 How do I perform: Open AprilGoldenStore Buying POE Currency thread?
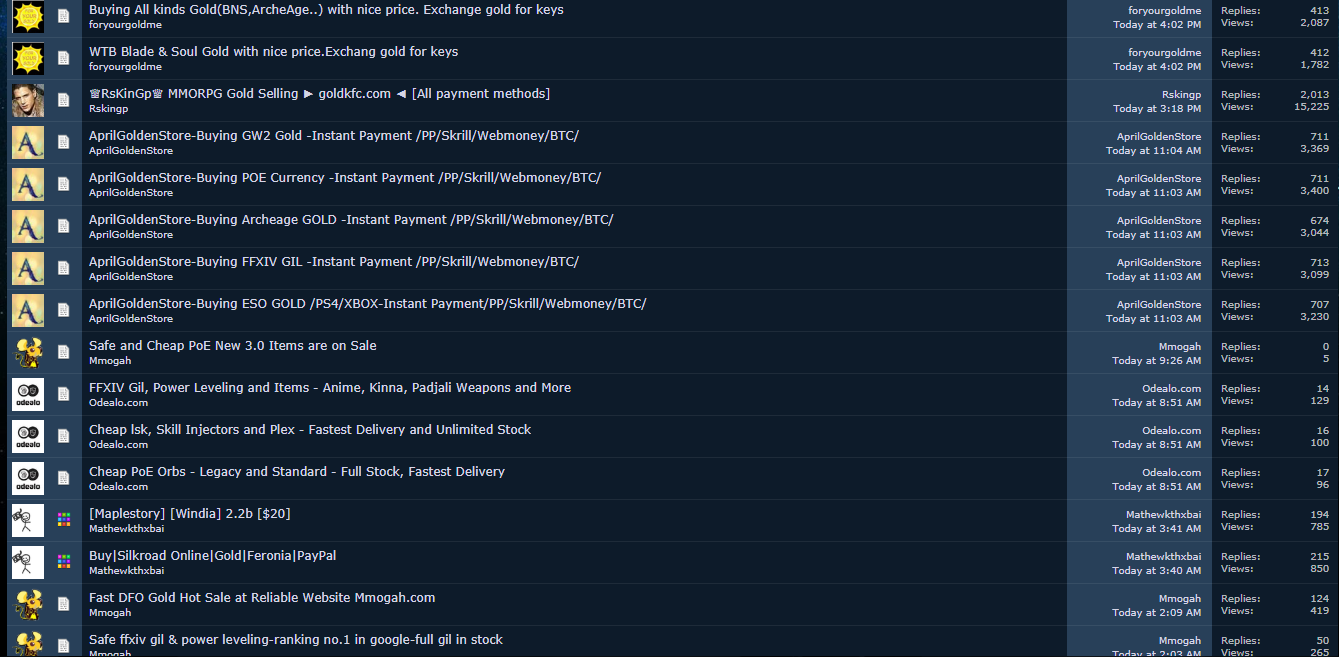345,178
